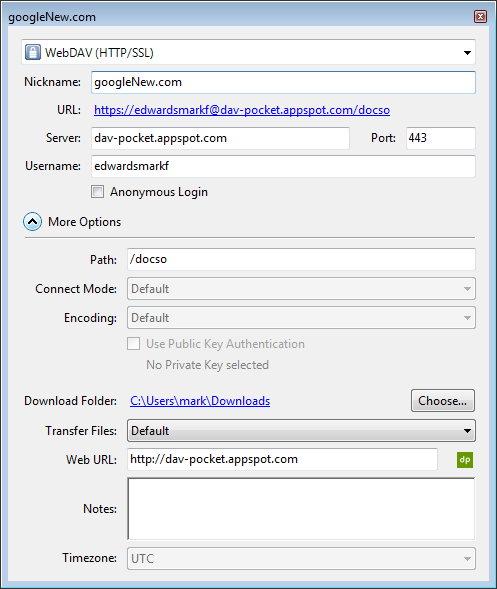Toggle Use Public Key Authentication checkbox

point(133,344)
